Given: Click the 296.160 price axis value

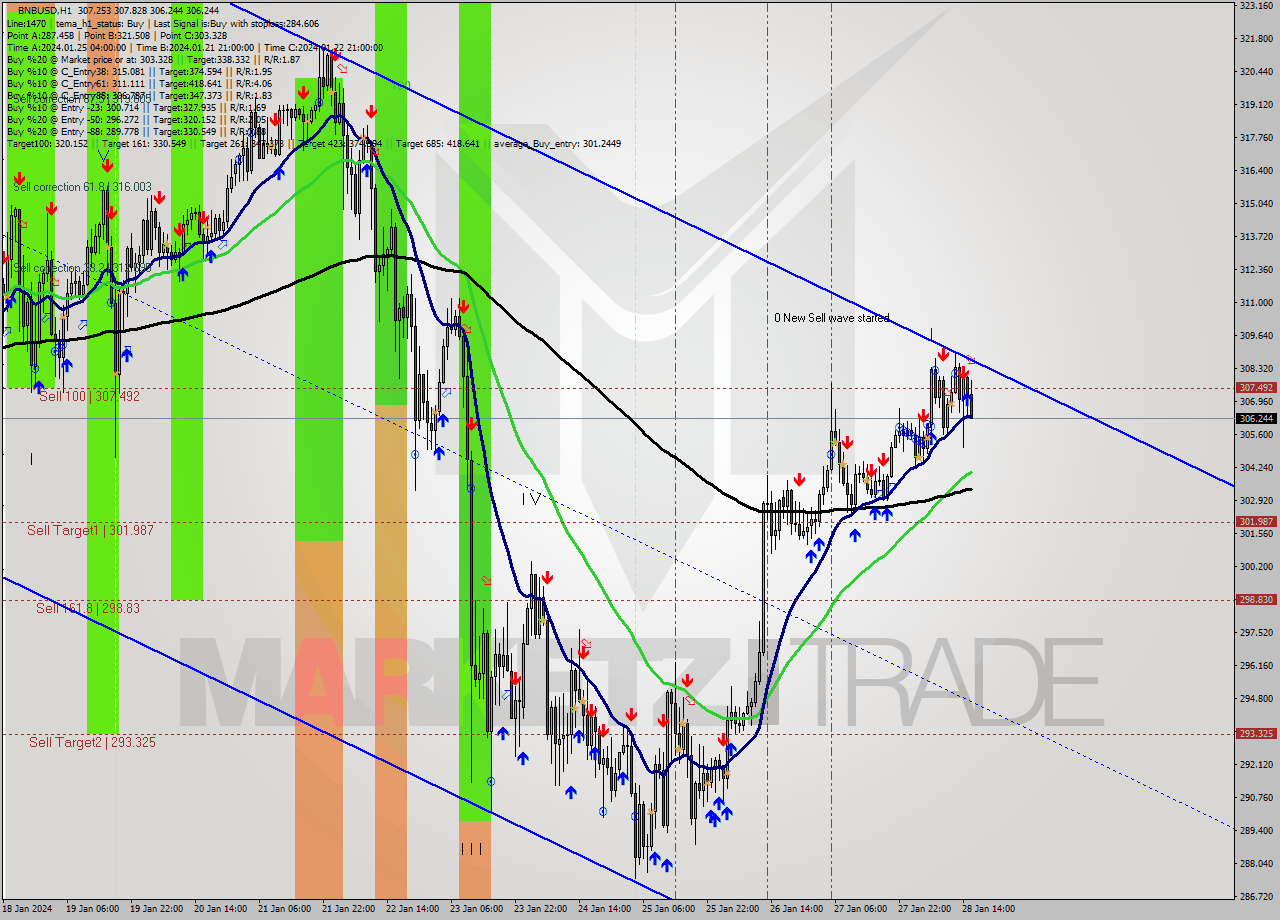Looking at the screenshot, I should (x=1256, y=666).
